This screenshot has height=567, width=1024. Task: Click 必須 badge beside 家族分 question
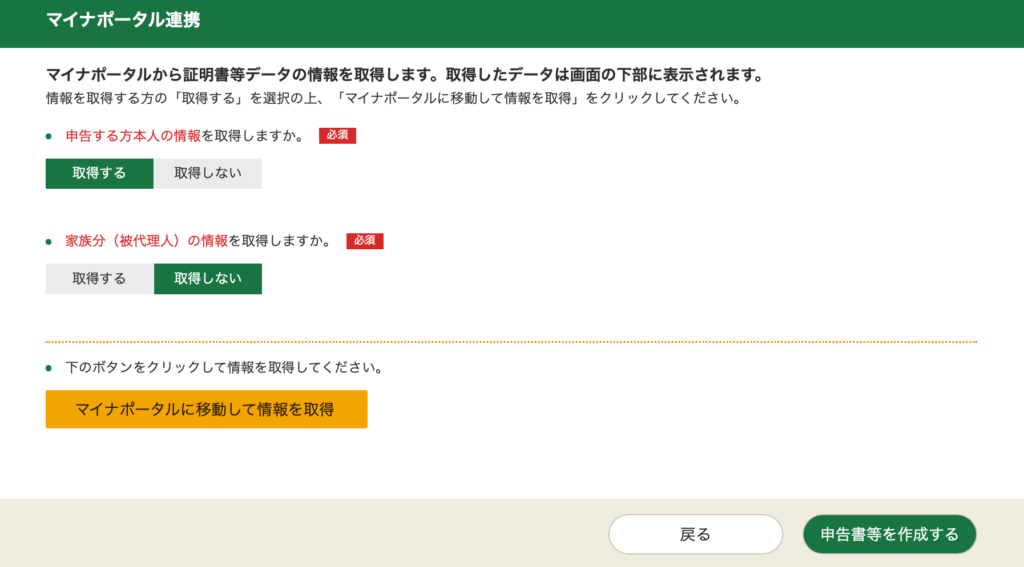(x=365, y=241)
